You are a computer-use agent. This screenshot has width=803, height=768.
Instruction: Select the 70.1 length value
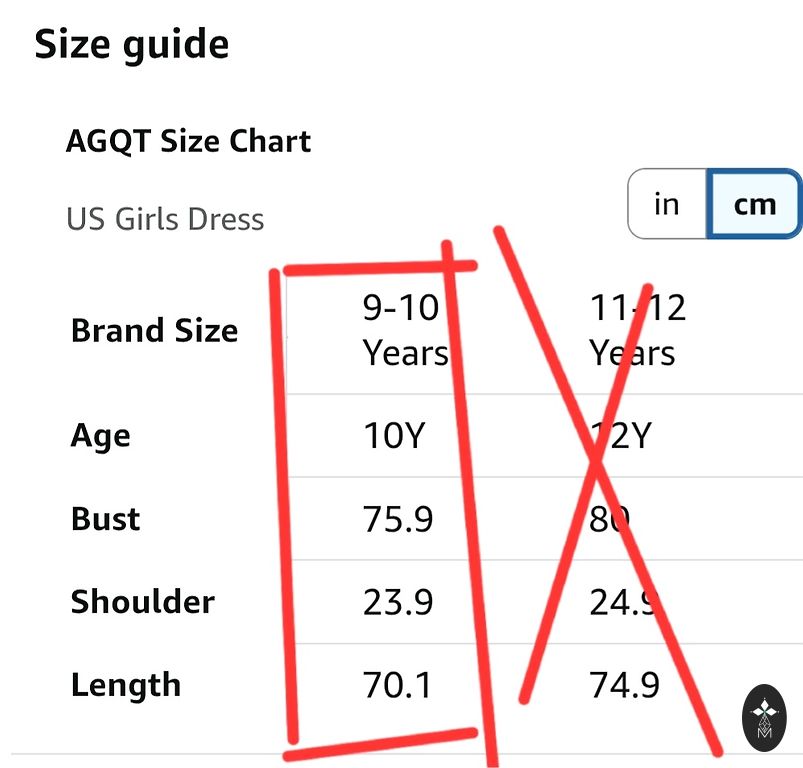(397, 685)
